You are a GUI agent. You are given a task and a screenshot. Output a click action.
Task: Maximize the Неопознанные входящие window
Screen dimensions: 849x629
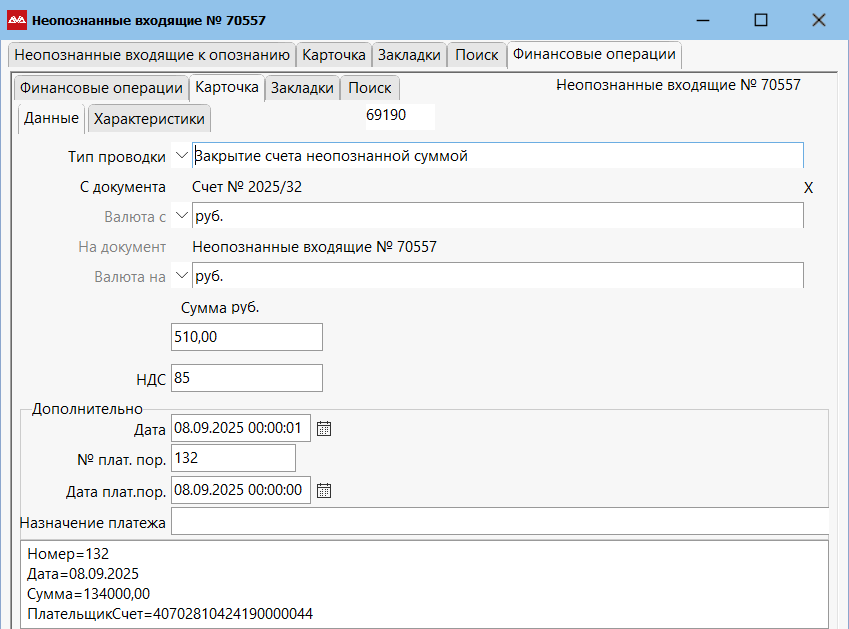pyautogui.click(x=761, y=20)
